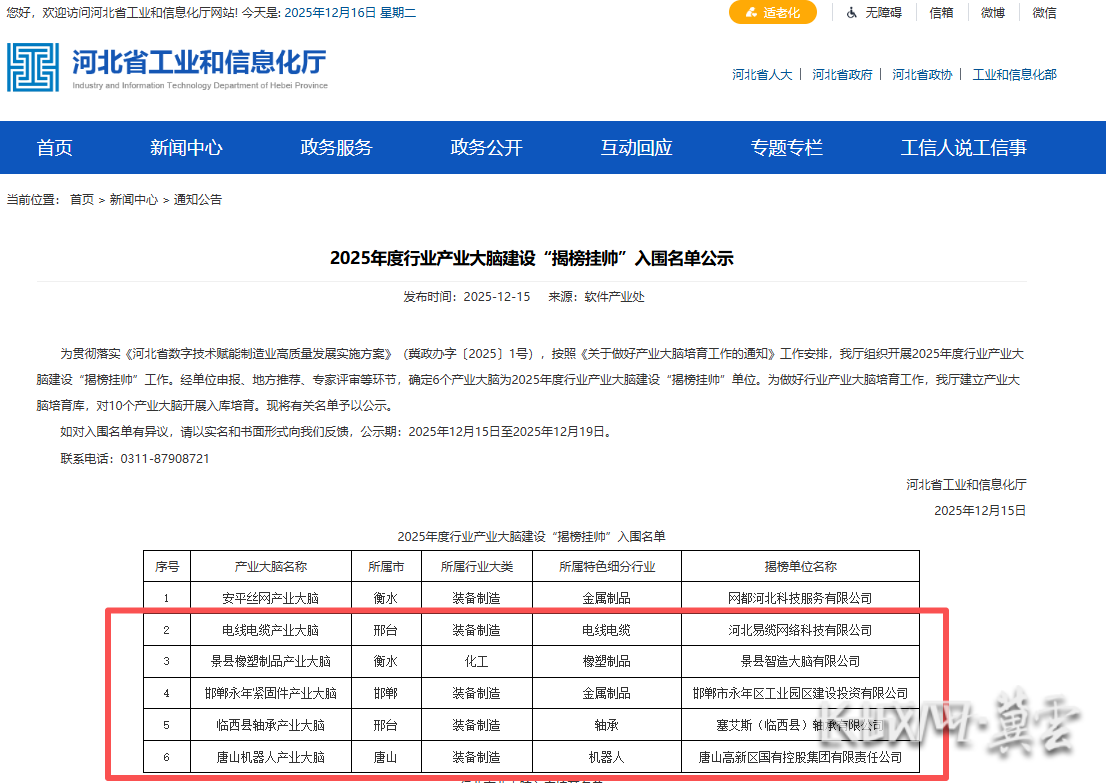Open the 信箱 mailbox service
The height and width of the screenshot is (783, 1106).
point(941,13)
